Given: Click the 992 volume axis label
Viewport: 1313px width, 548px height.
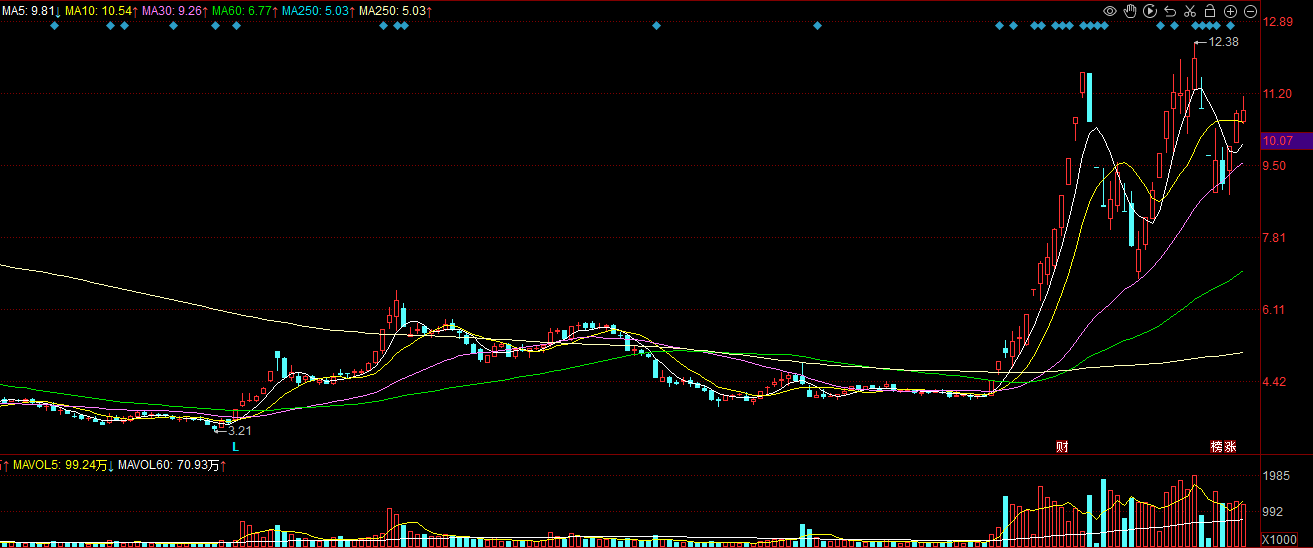Looking at the screenshot, I should tap(1274, 511).
